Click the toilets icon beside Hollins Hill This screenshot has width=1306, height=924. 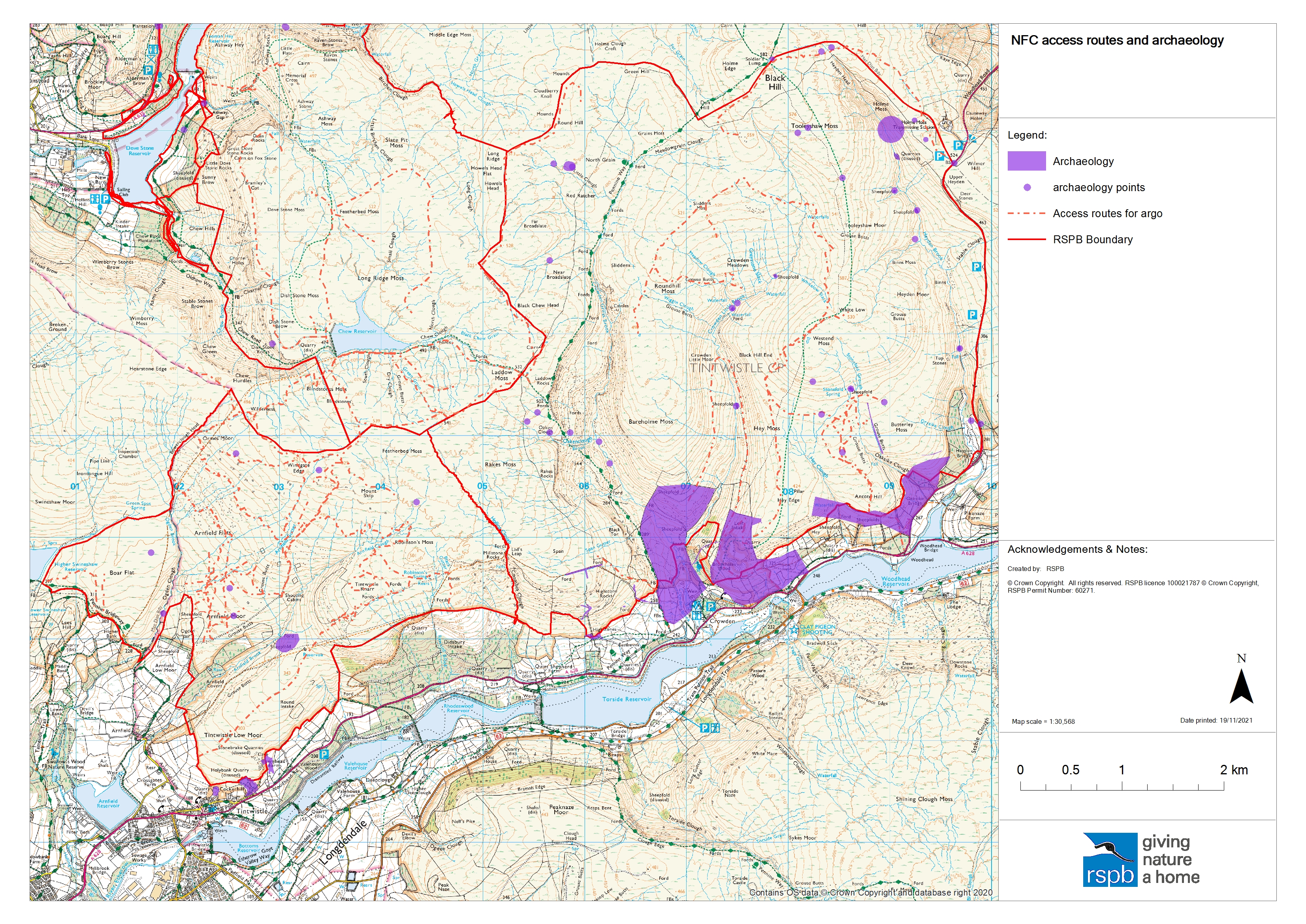tap(96, 199)
